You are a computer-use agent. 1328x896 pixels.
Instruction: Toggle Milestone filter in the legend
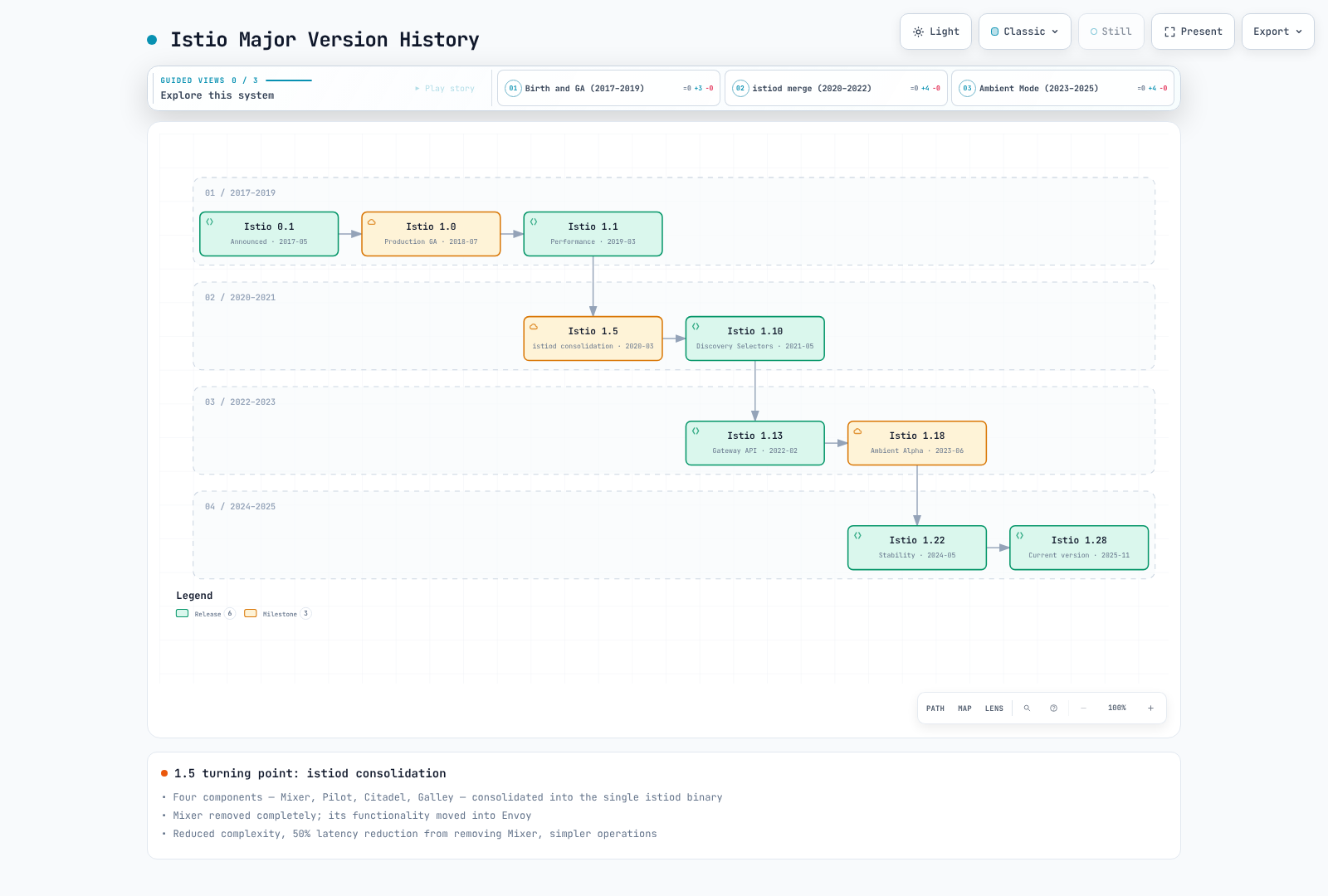pyautogui.click(x=277, y=614)
